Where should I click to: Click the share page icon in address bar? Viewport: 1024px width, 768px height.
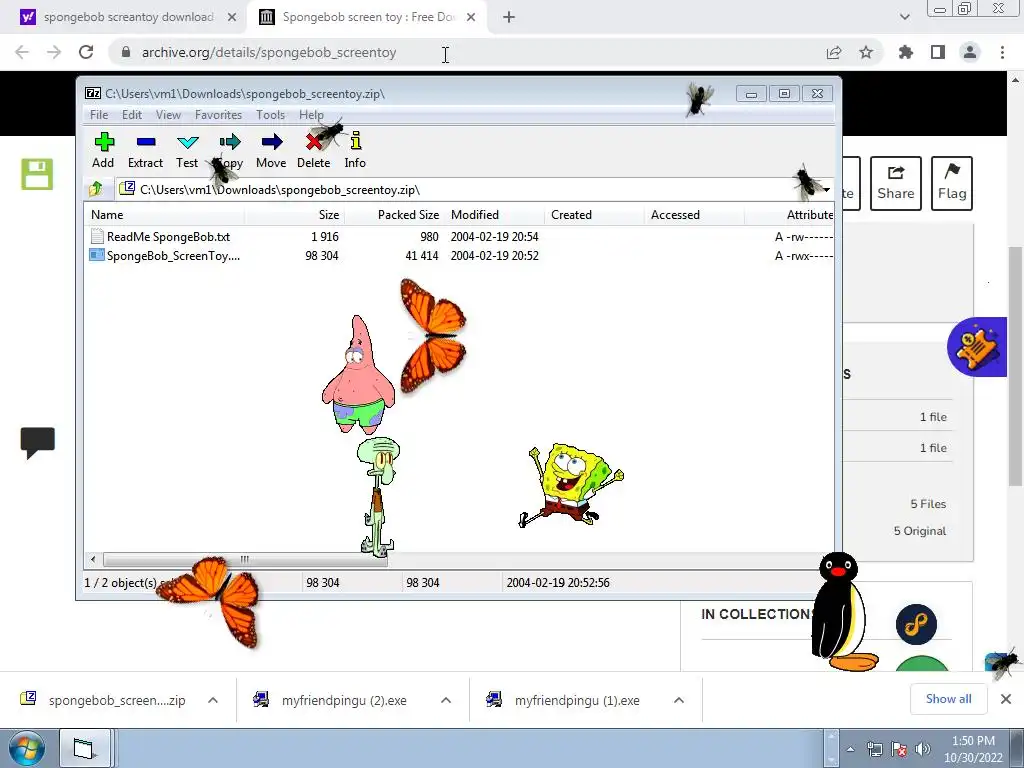coord(834,53)
